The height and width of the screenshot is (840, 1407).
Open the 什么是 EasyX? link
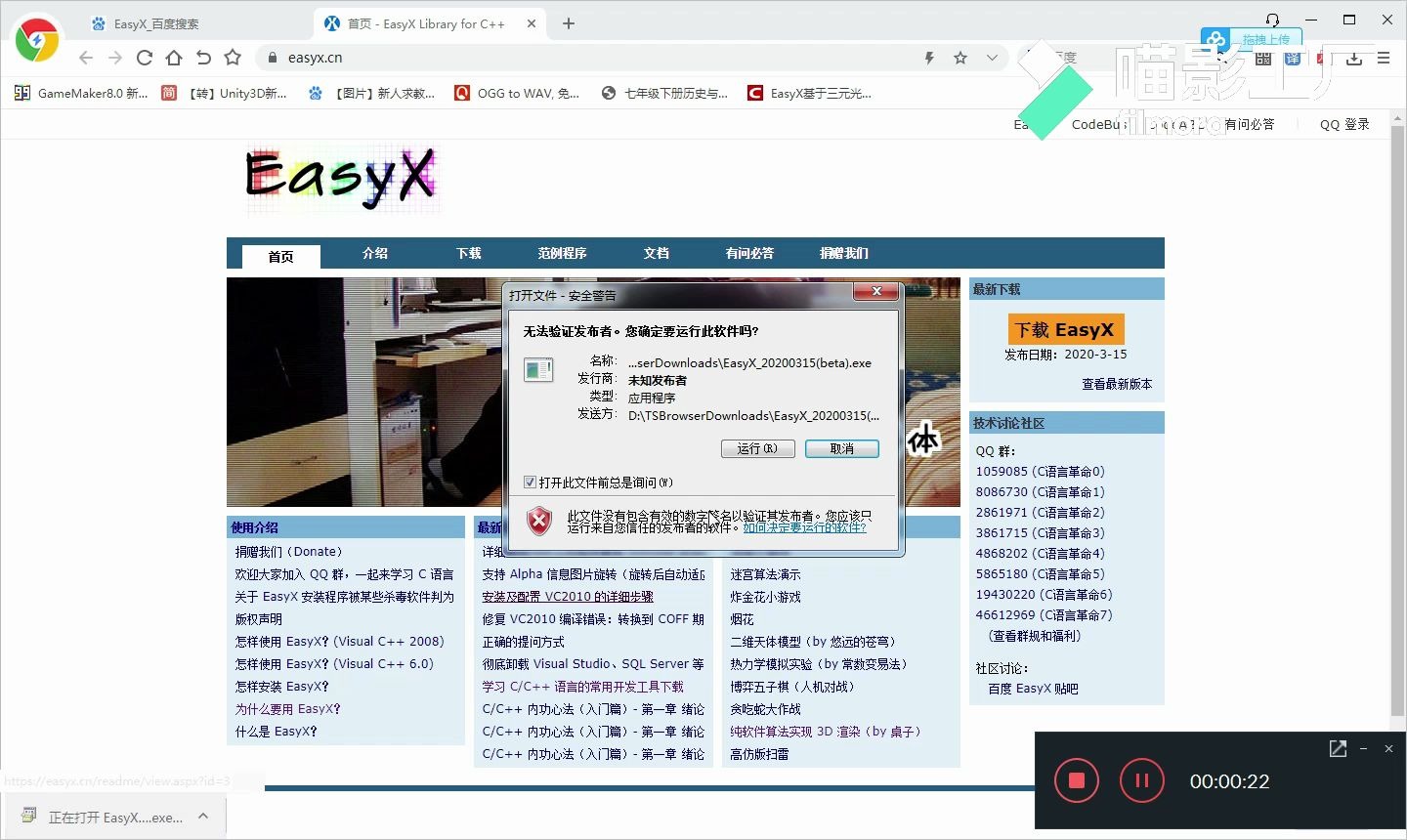(x=276, y=732)
